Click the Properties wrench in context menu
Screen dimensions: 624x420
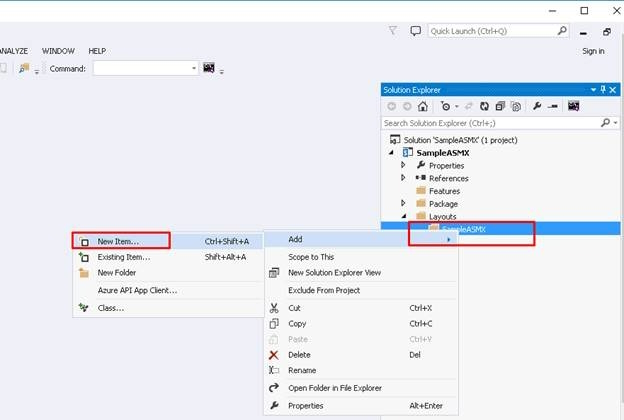pyautogui.click(x=274, y=405)
